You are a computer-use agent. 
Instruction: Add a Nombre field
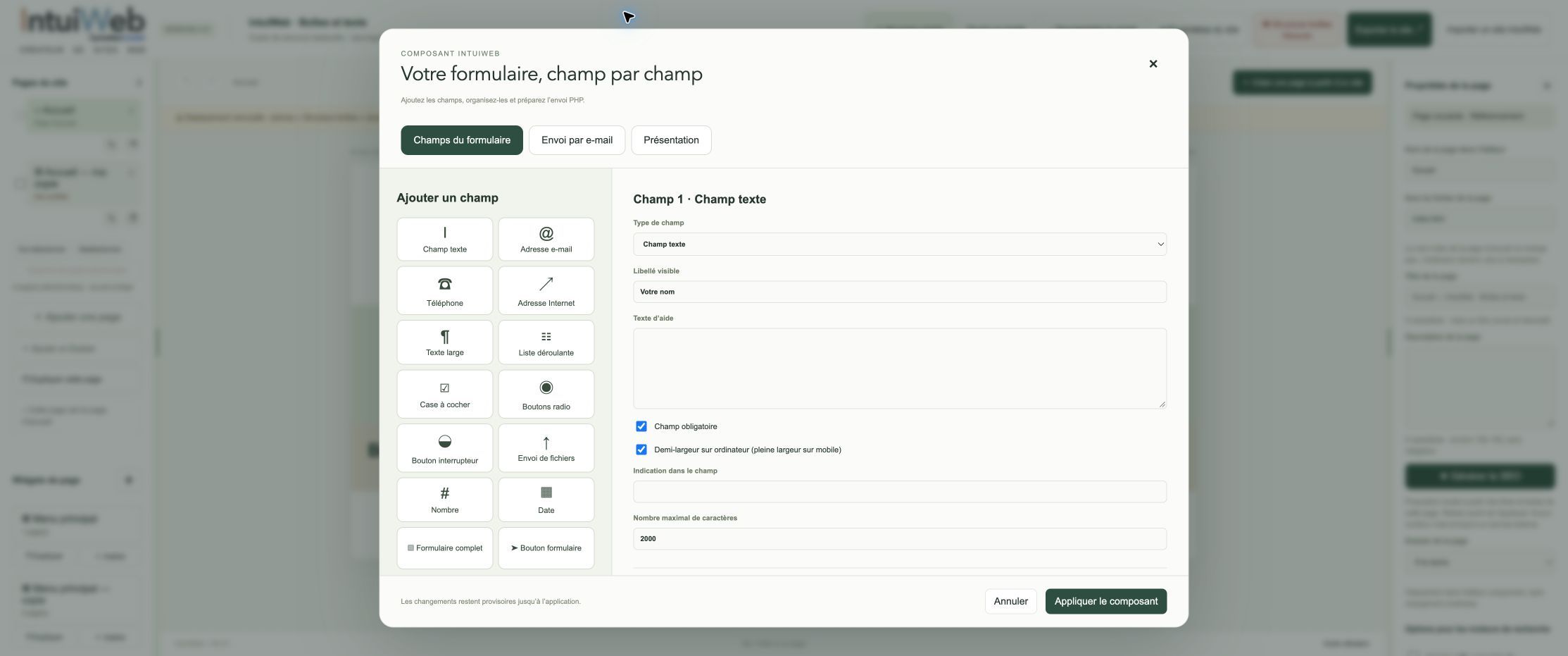coord(444,500)
